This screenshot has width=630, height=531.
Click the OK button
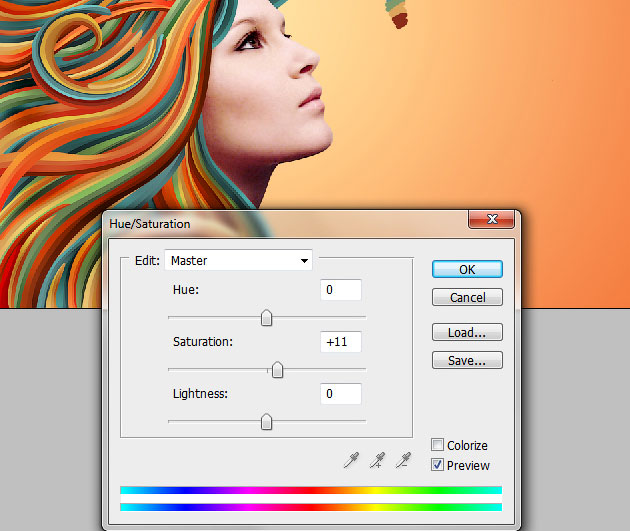(467, 269)
